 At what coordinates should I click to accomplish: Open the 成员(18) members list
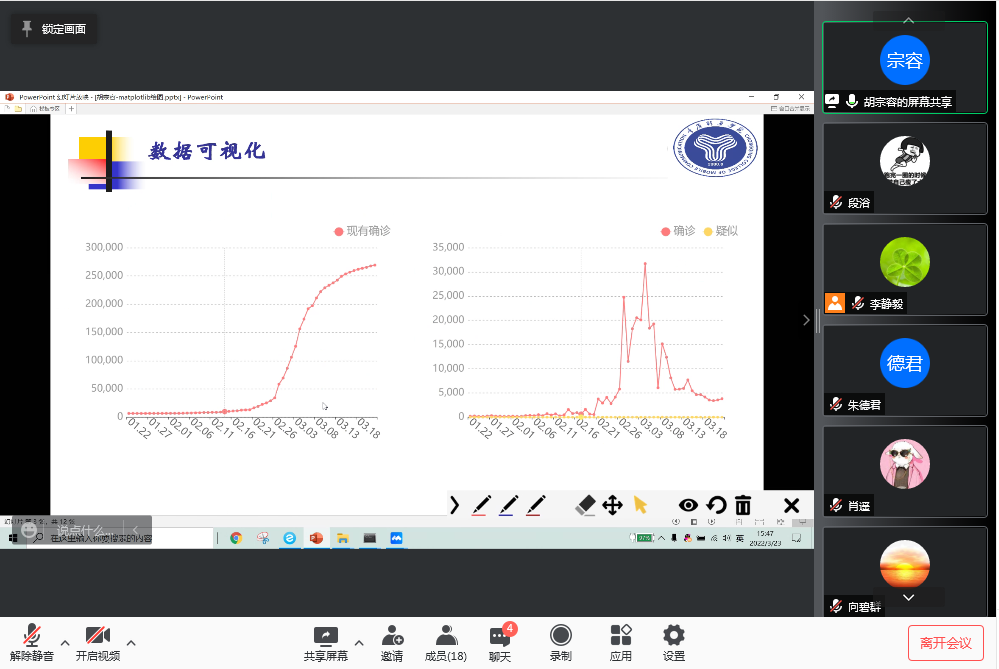(446, 643)
